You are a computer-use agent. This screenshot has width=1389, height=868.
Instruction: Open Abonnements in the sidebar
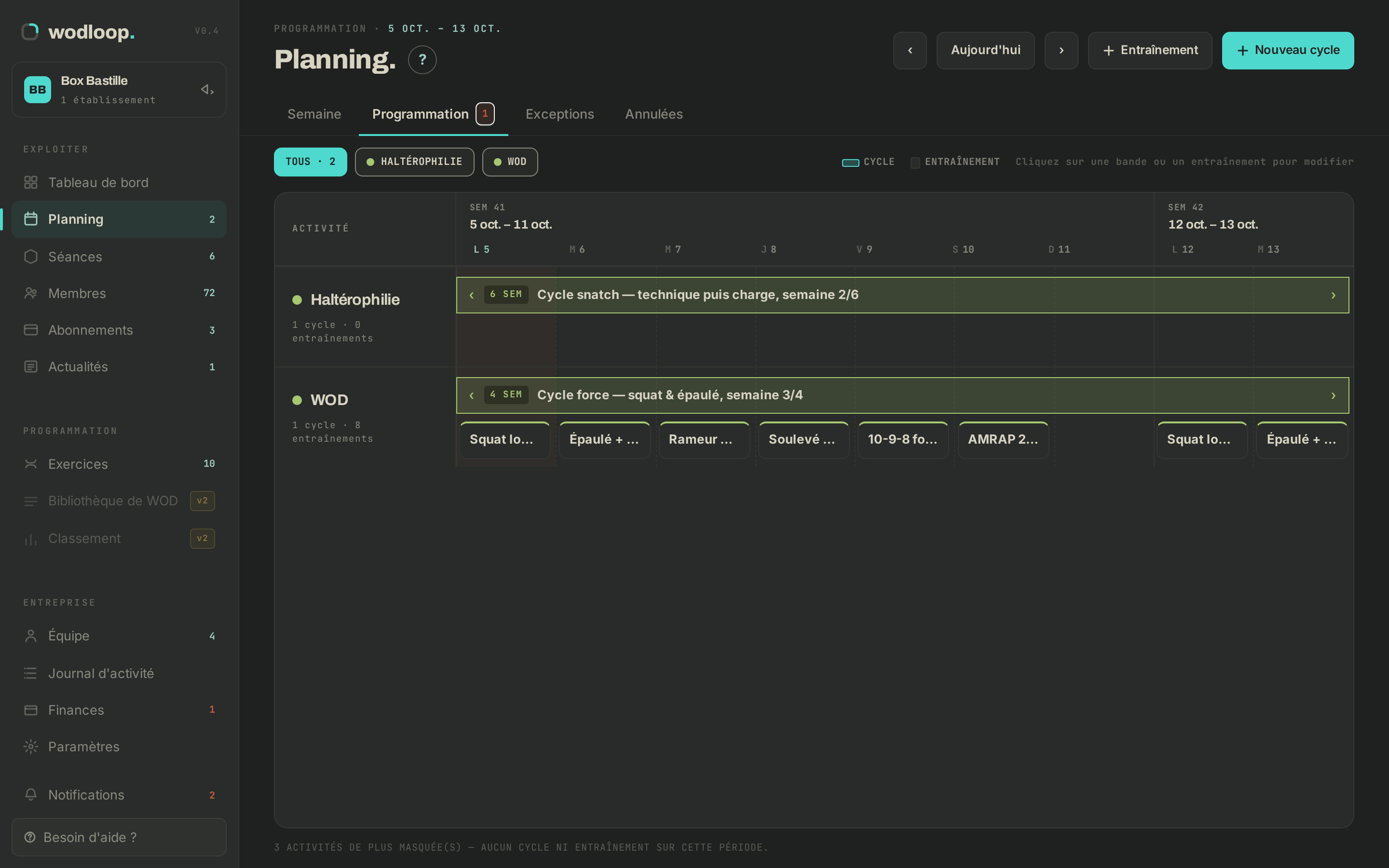[x=119, y=330]
